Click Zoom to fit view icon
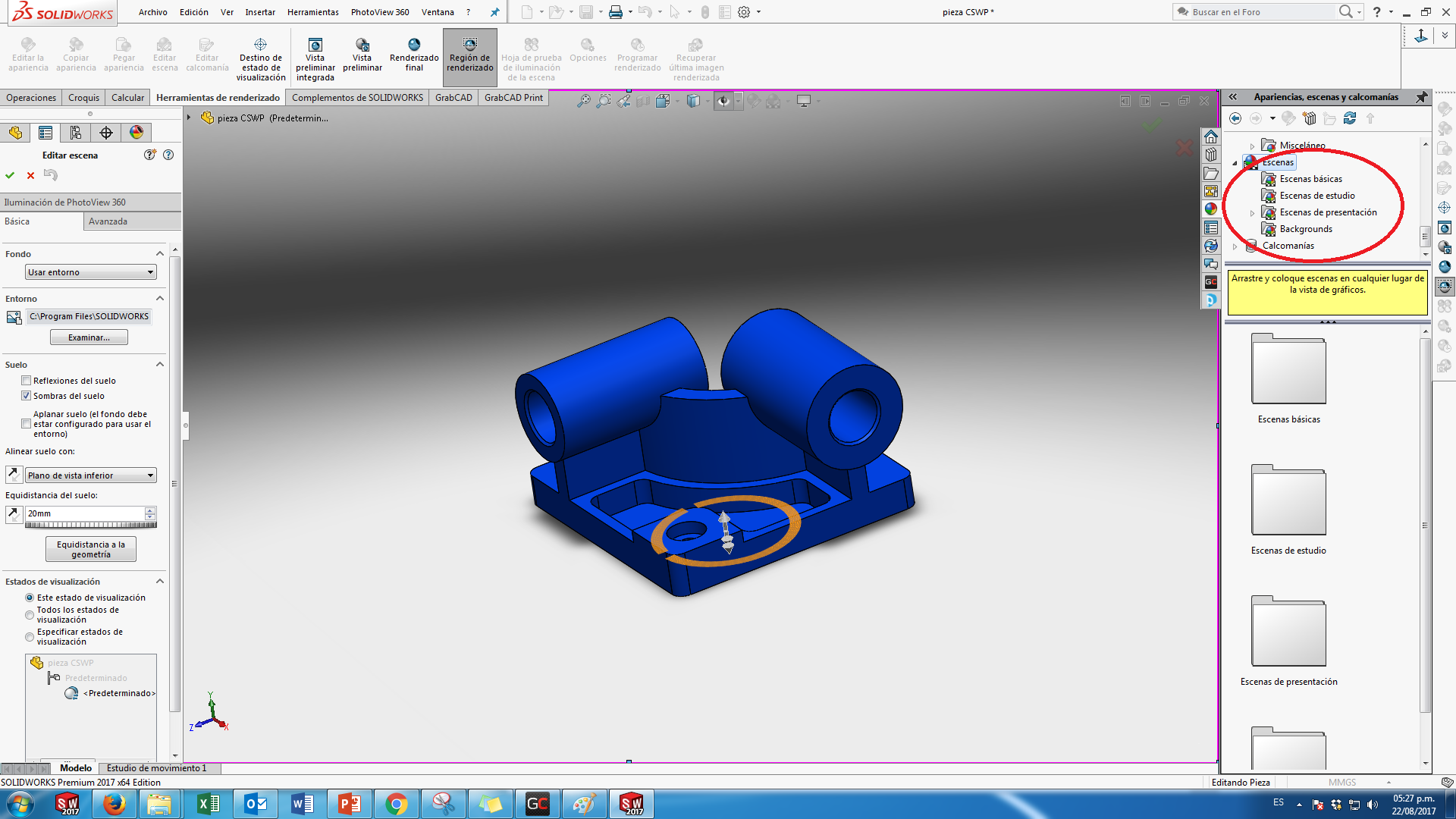The width and height of the screenshot is (1456, 819). (x=584, y=101)
